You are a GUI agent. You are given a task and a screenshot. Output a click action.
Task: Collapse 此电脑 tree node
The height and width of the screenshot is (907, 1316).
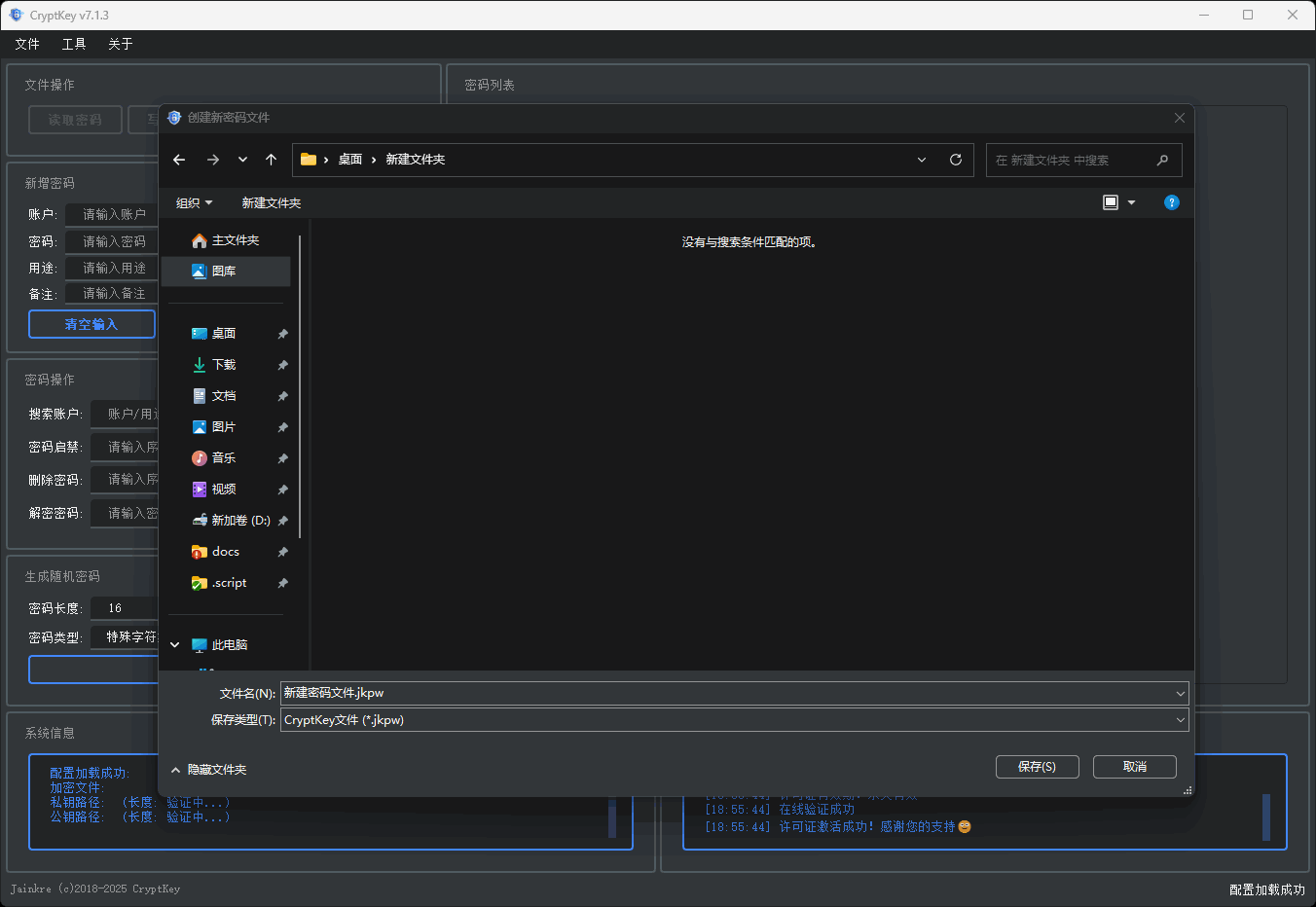[175, 645]
